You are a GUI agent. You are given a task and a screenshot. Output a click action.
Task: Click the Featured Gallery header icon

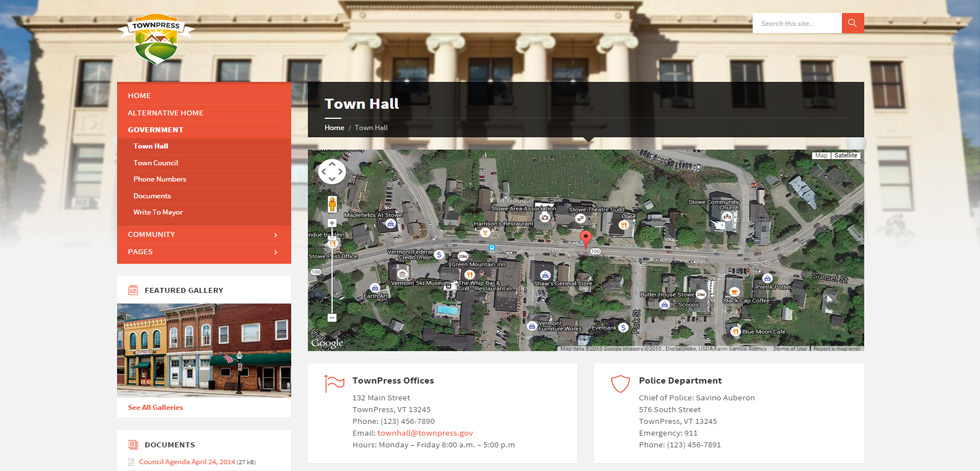132,290
